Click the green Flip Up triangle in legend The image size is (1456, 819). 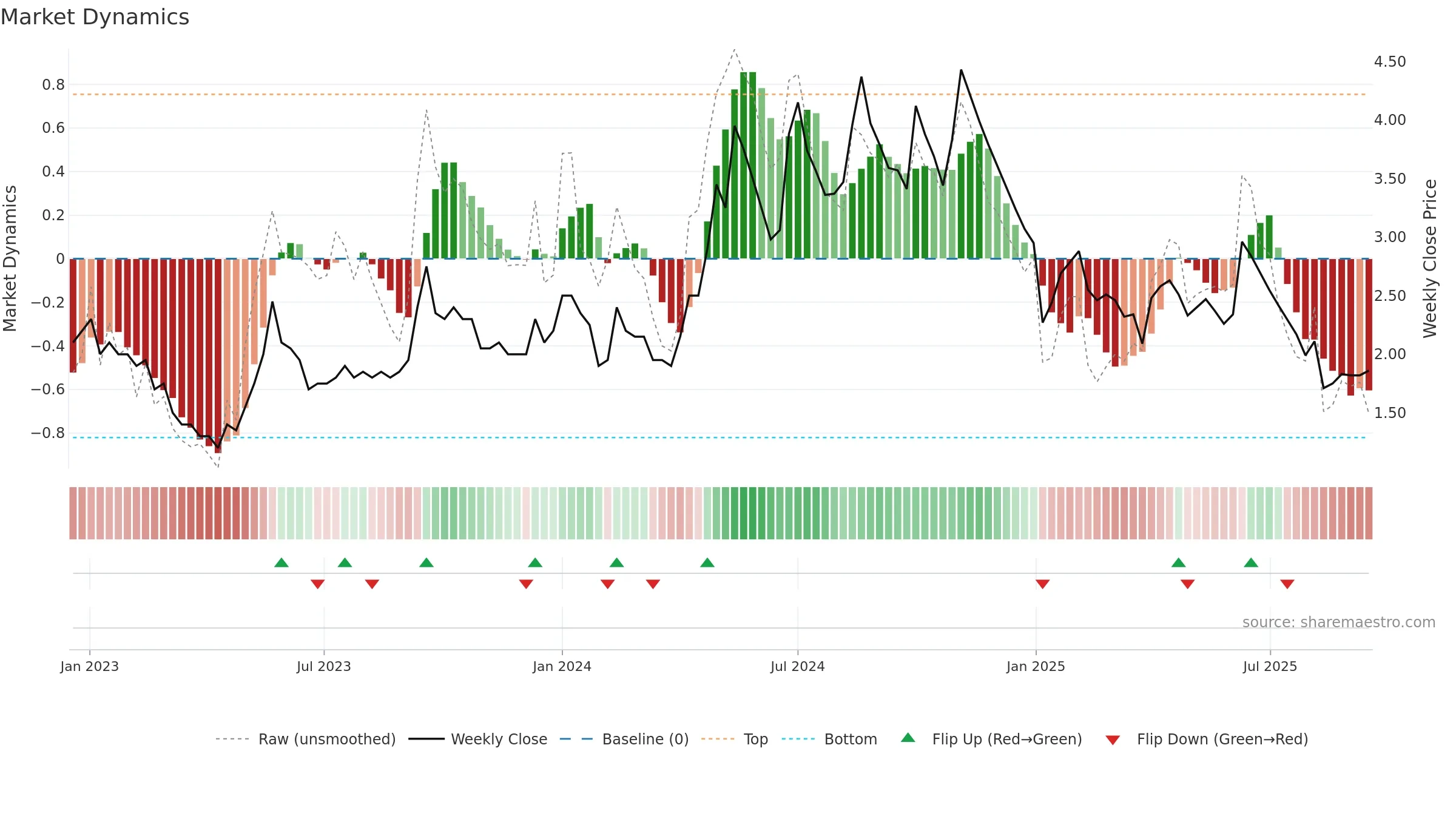coord(908,738)
